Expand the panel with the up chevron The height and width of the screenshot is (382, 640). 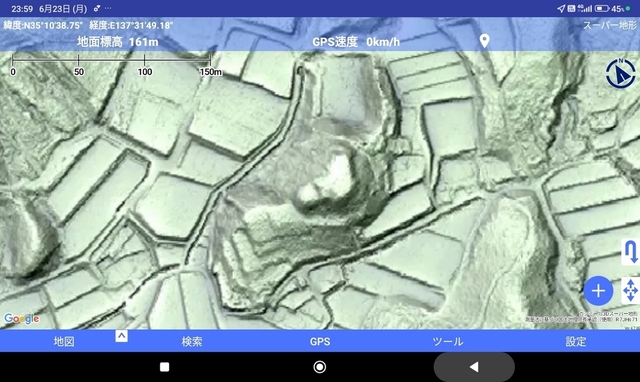pos(121,336)
